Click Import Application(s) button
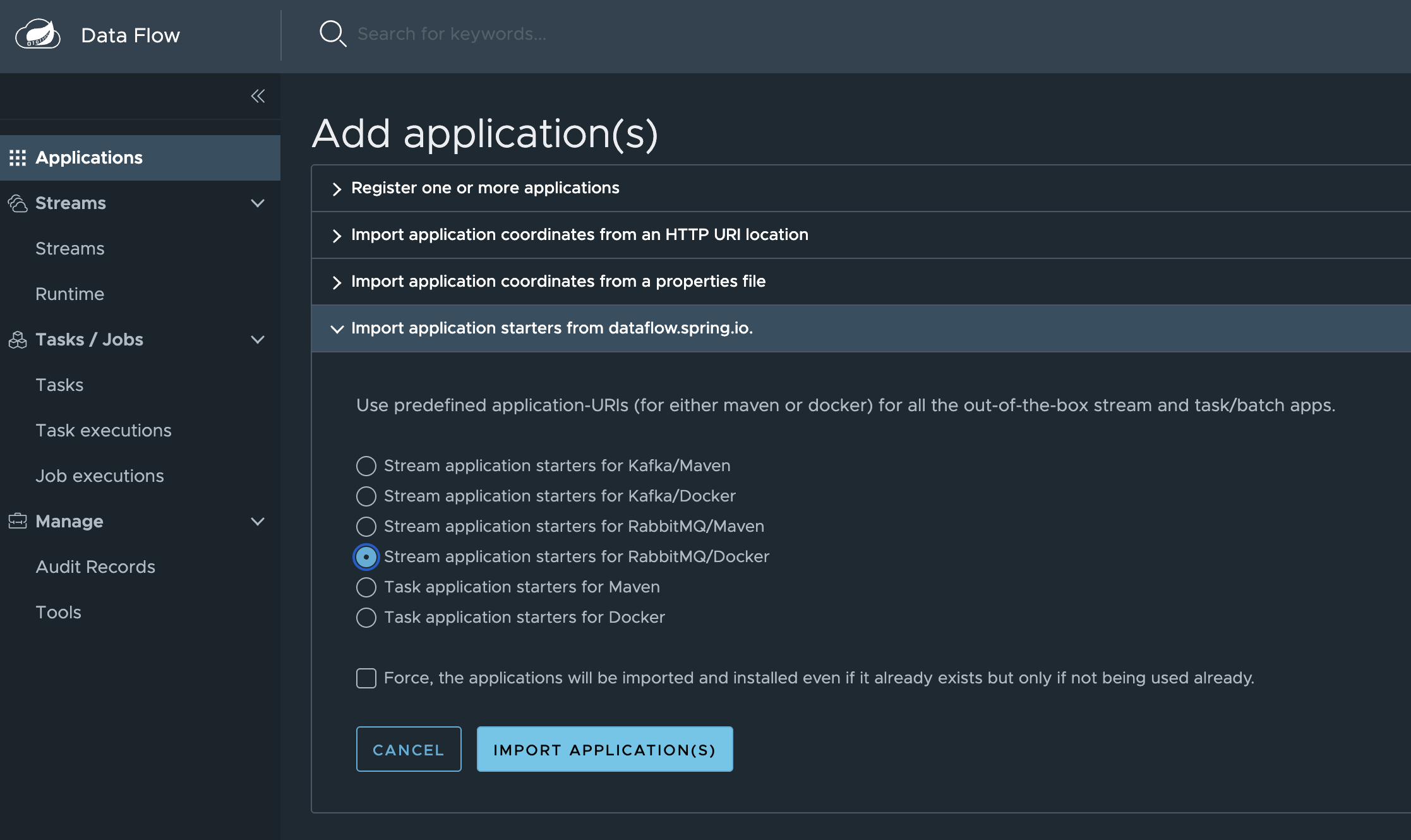Image resolution: width=1411 pixels, height=840 pixels. click(605, 749)
